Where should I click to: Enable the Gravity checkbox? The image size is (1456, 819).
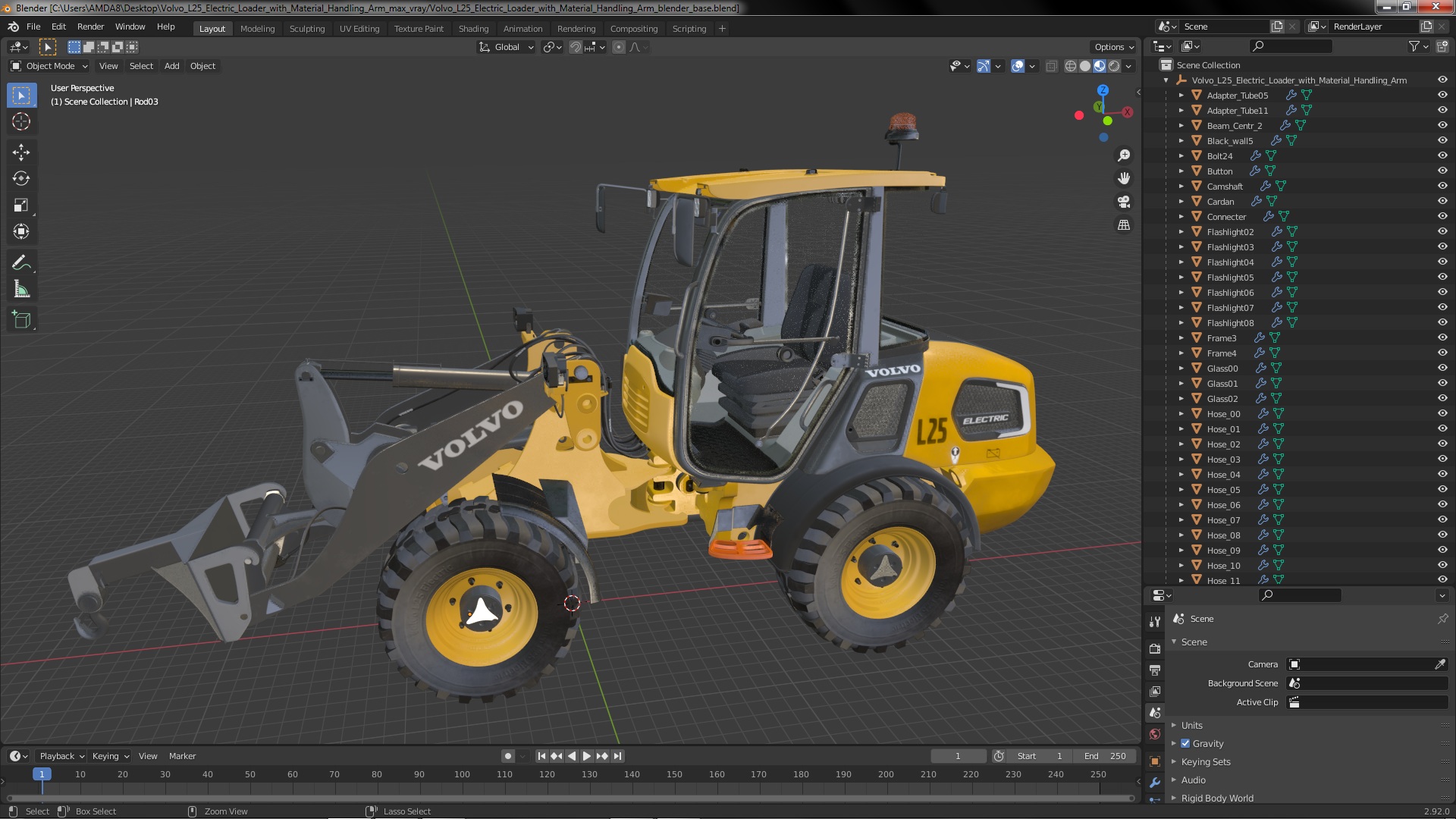pyautogui.click(x=1185, y=743)
